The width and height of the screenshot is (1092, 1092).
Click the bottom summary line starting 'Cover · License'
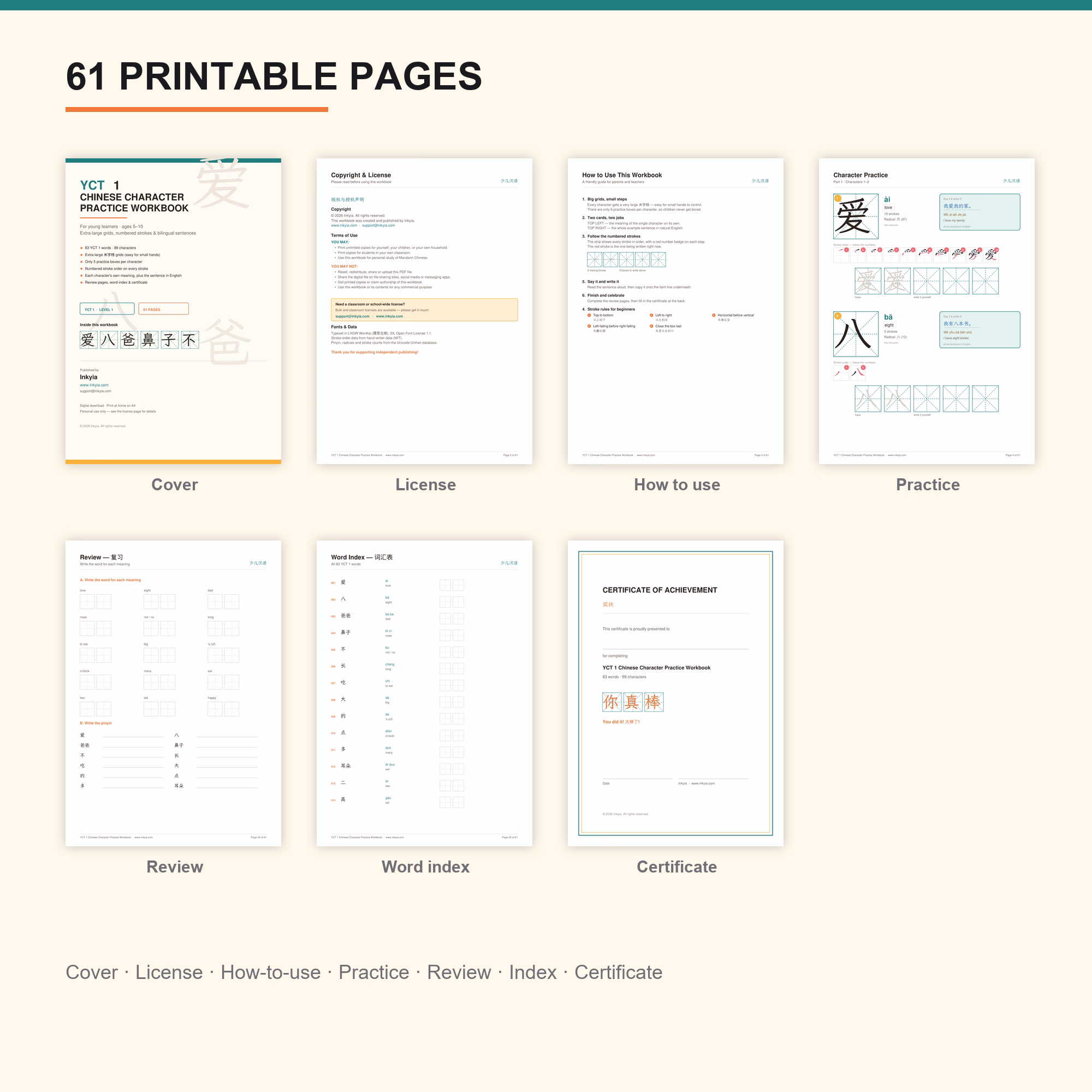364,972
